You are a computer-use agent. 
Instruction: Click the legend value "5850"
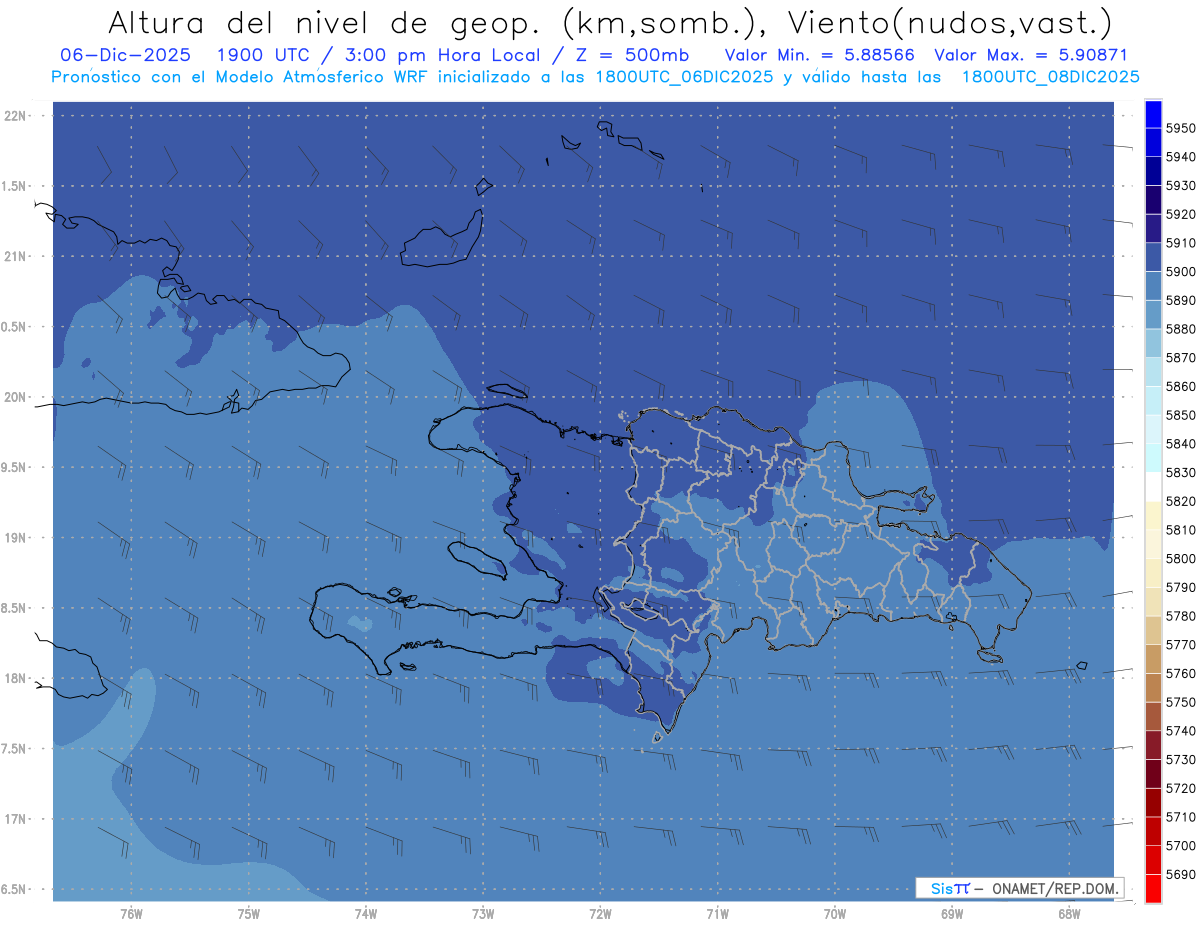pos(1179,415)
